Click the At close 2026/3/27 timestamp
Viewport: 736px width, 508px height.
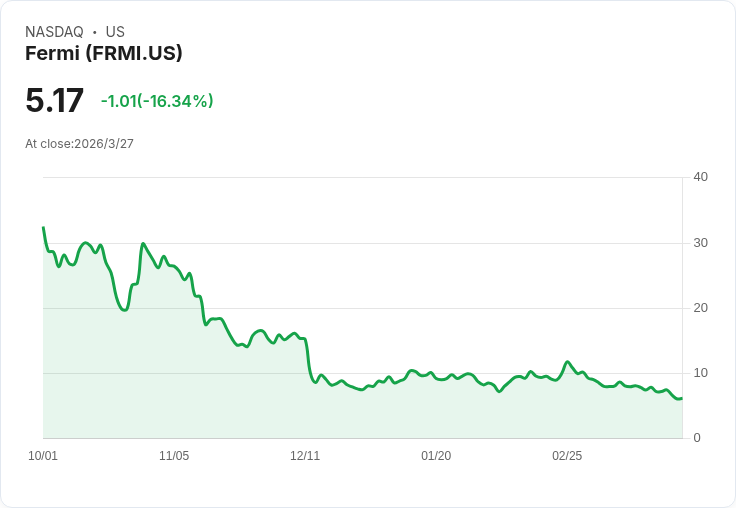click(79, 144)
